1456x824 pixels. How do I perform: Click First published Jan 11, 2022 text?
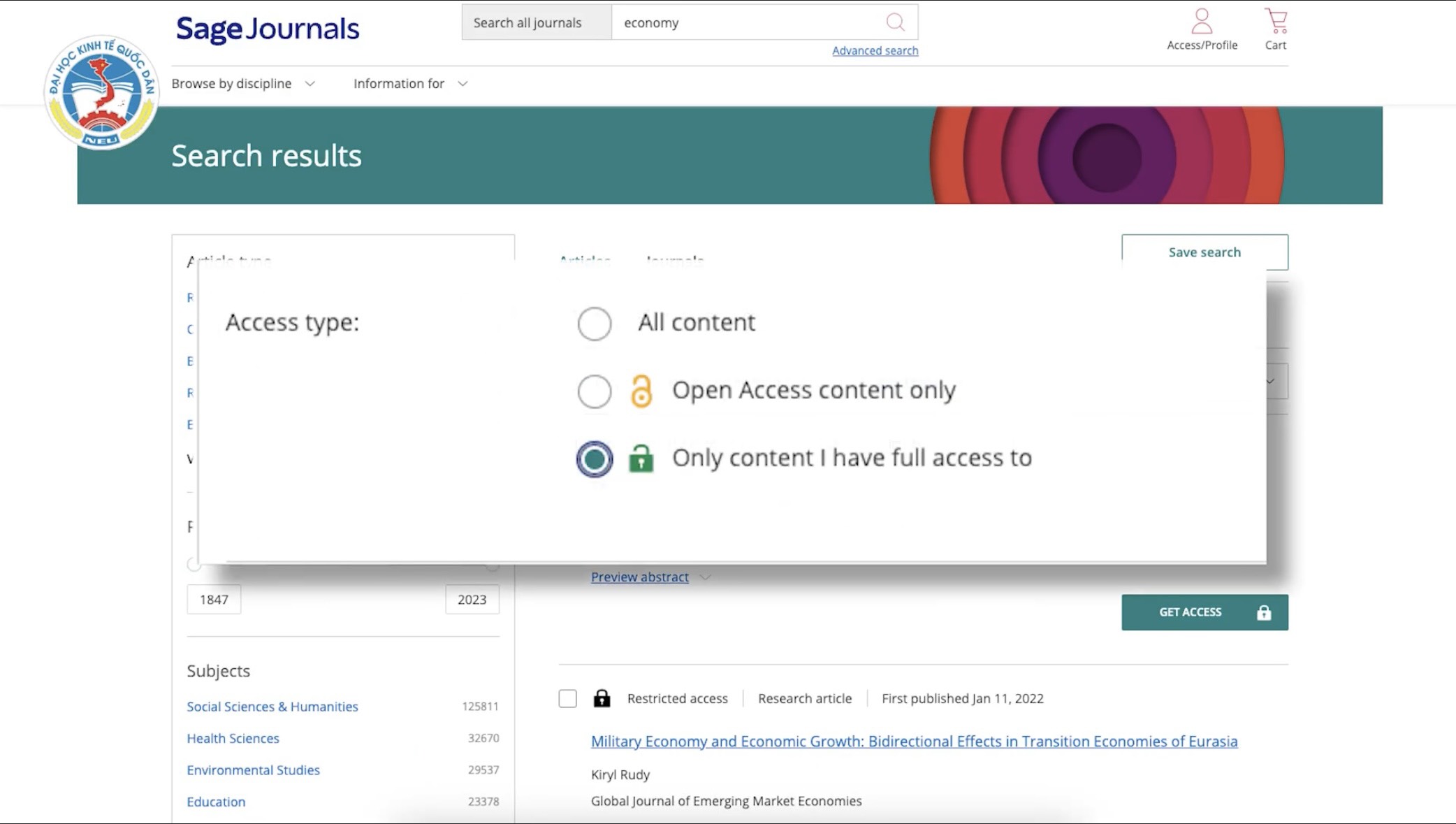(962, 698)
